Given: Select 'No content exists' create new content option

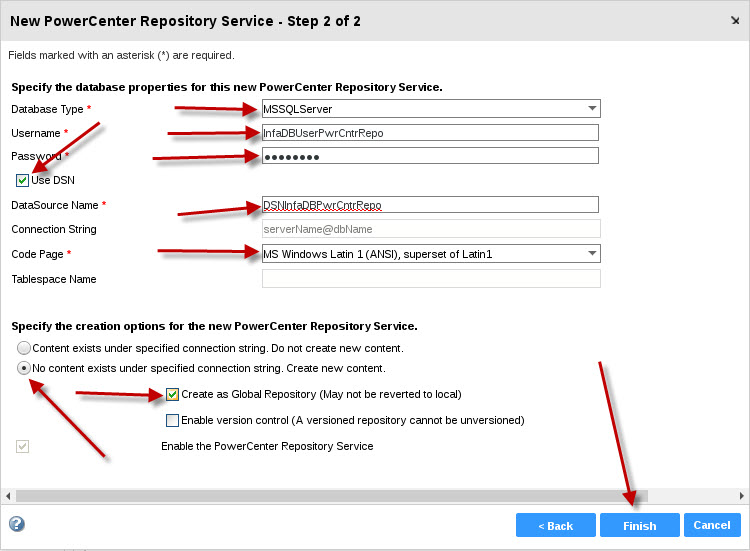Looking at the screenshot, I should pos(24,368).
